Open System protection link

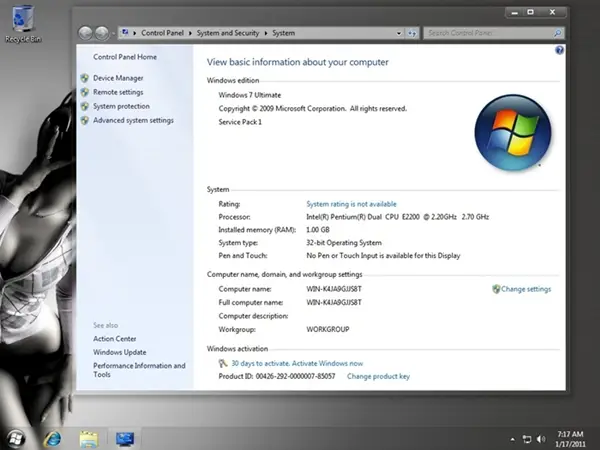[x=121, y=106]
